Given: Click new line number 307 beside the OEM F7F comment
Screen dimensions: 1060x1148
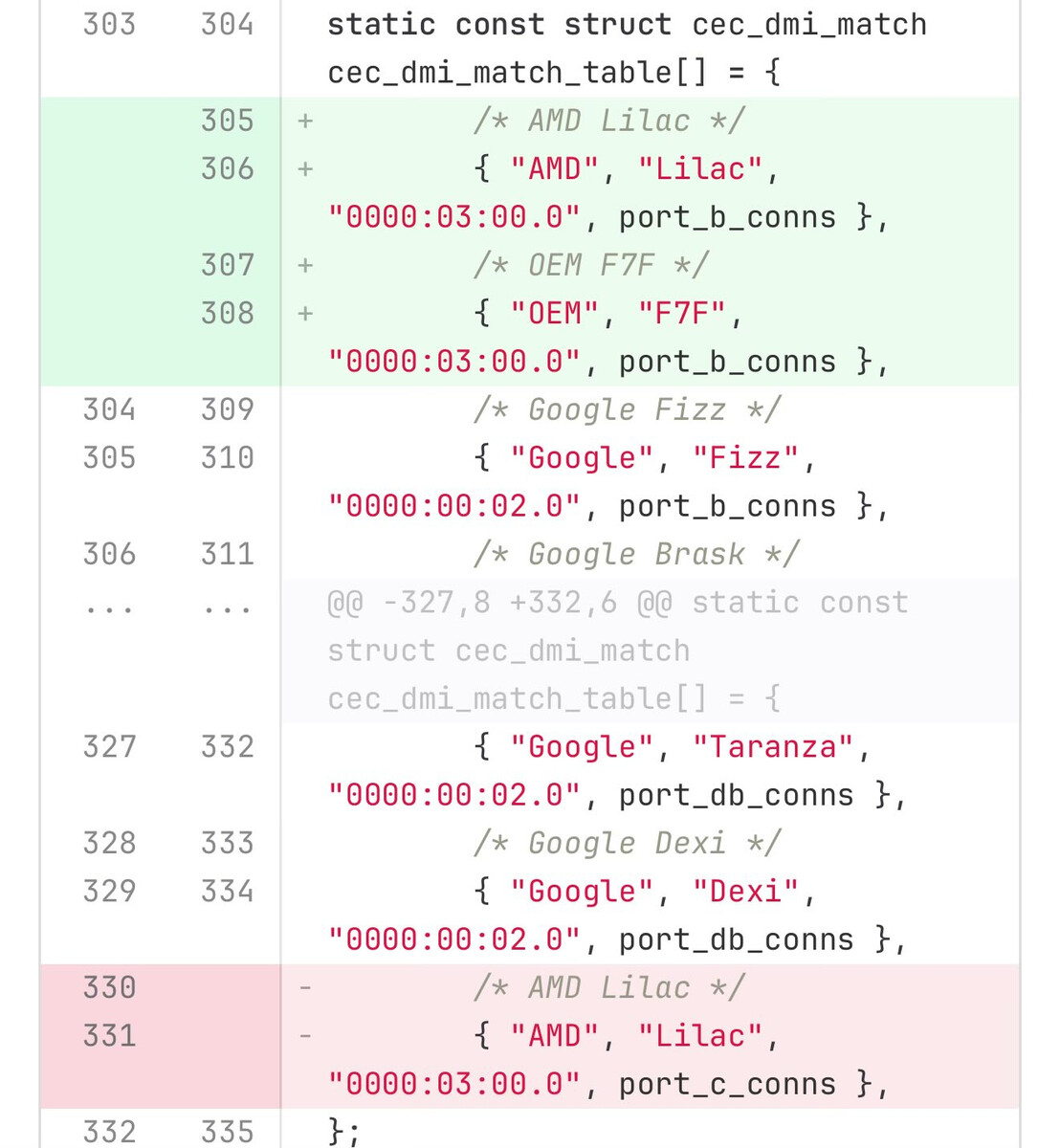Looking at the screenshot, I should [x=227, y=265].
